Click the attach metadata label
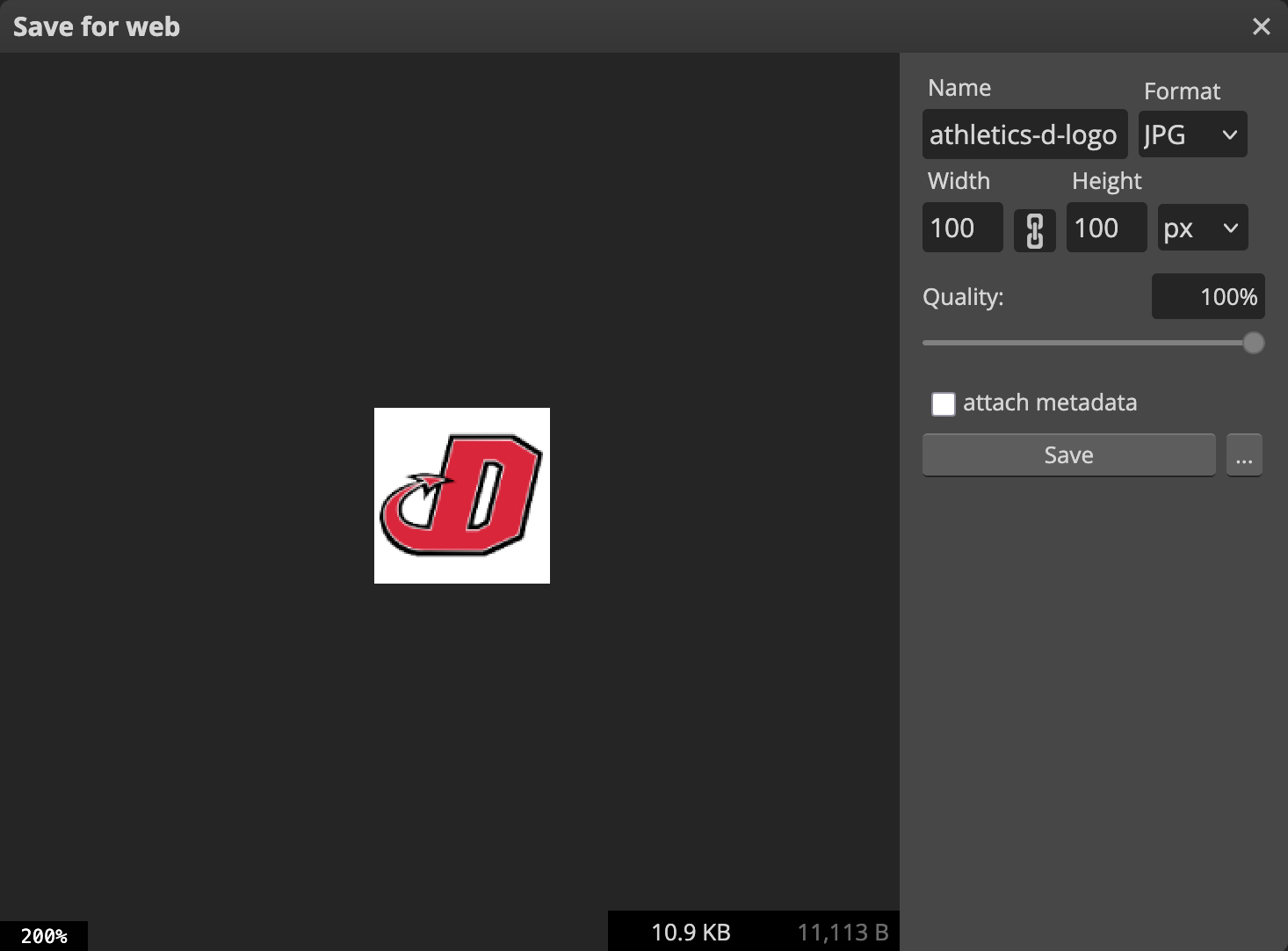Image resolution: width=1288 pixels, height=951 pixels. point(1050,403)
